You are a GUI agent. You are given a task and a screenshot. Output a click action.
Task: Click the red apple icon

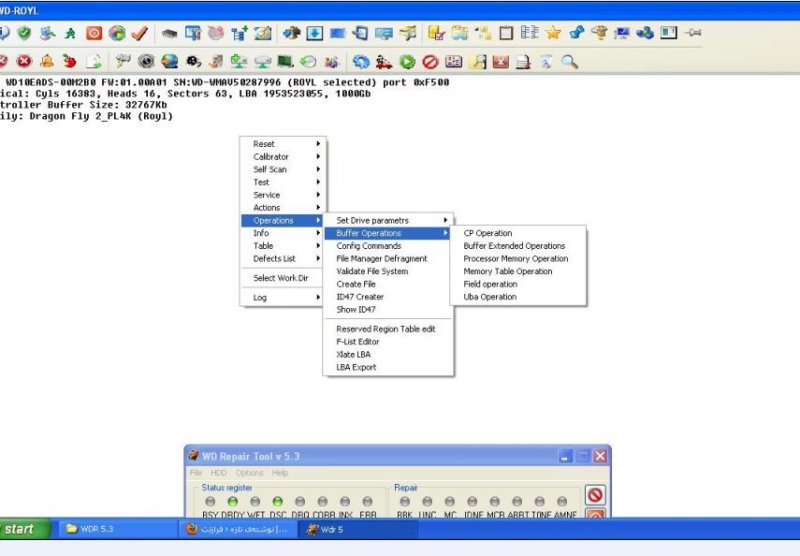pos(70,62)
